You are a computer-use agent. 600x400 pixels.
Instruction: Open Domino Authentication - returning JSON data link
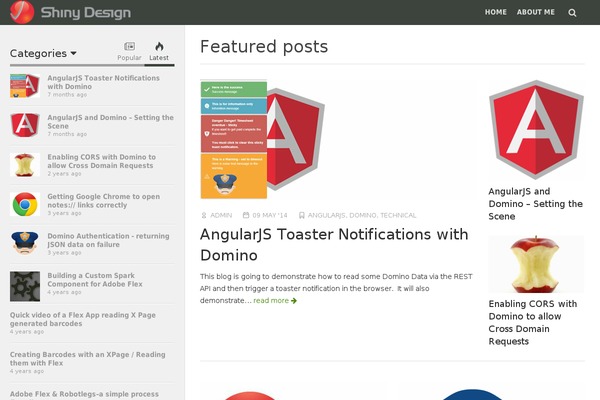click(108, 240)
